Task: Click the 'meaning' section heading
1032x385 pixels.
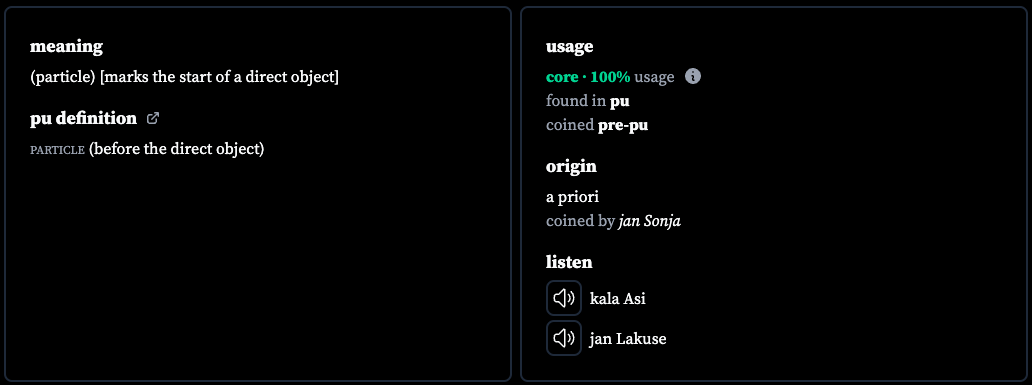Action: pos(66,47)
